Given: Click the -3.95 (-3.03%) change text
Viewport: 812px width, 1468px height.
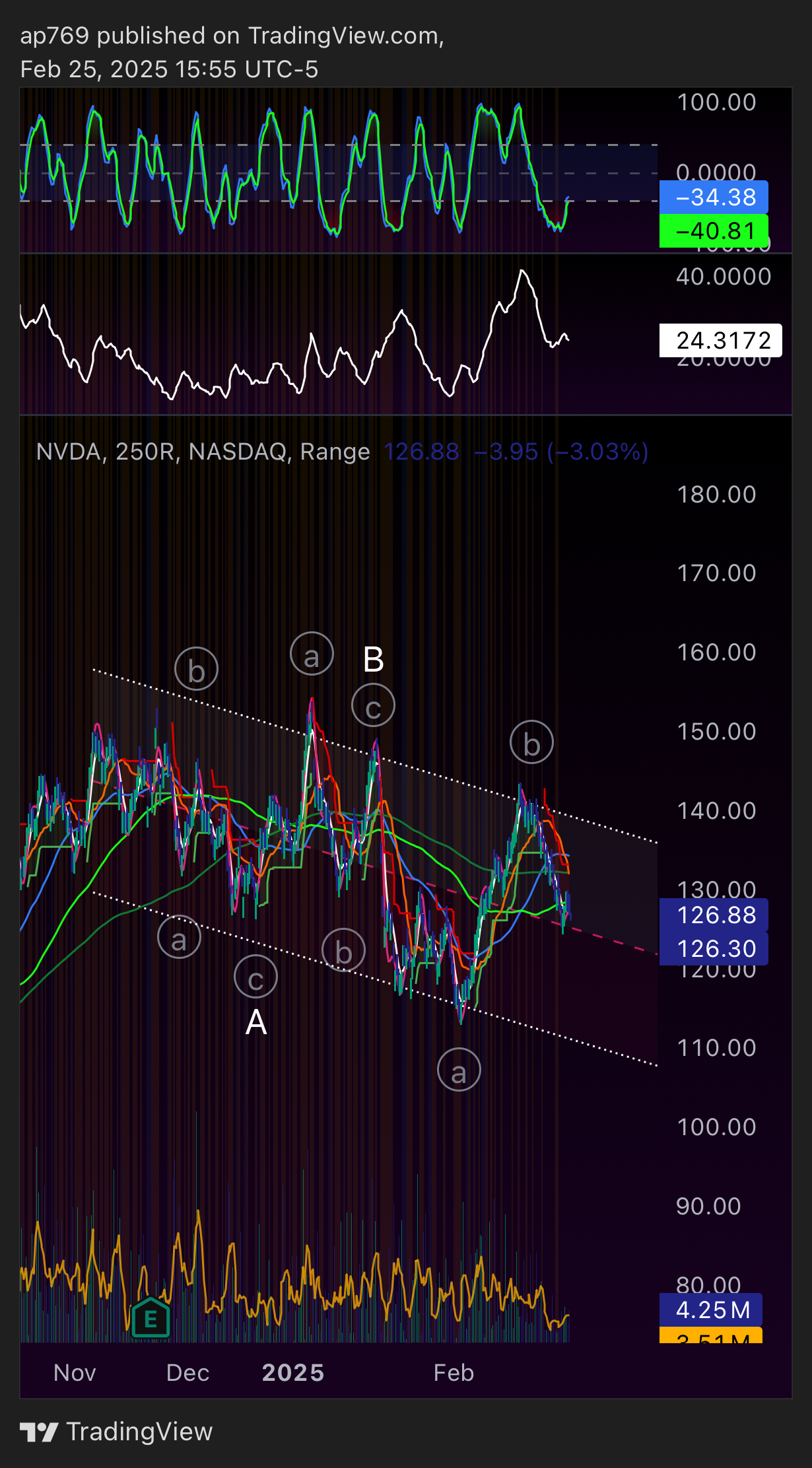Looking at the screenshot, I should point(561,452).
